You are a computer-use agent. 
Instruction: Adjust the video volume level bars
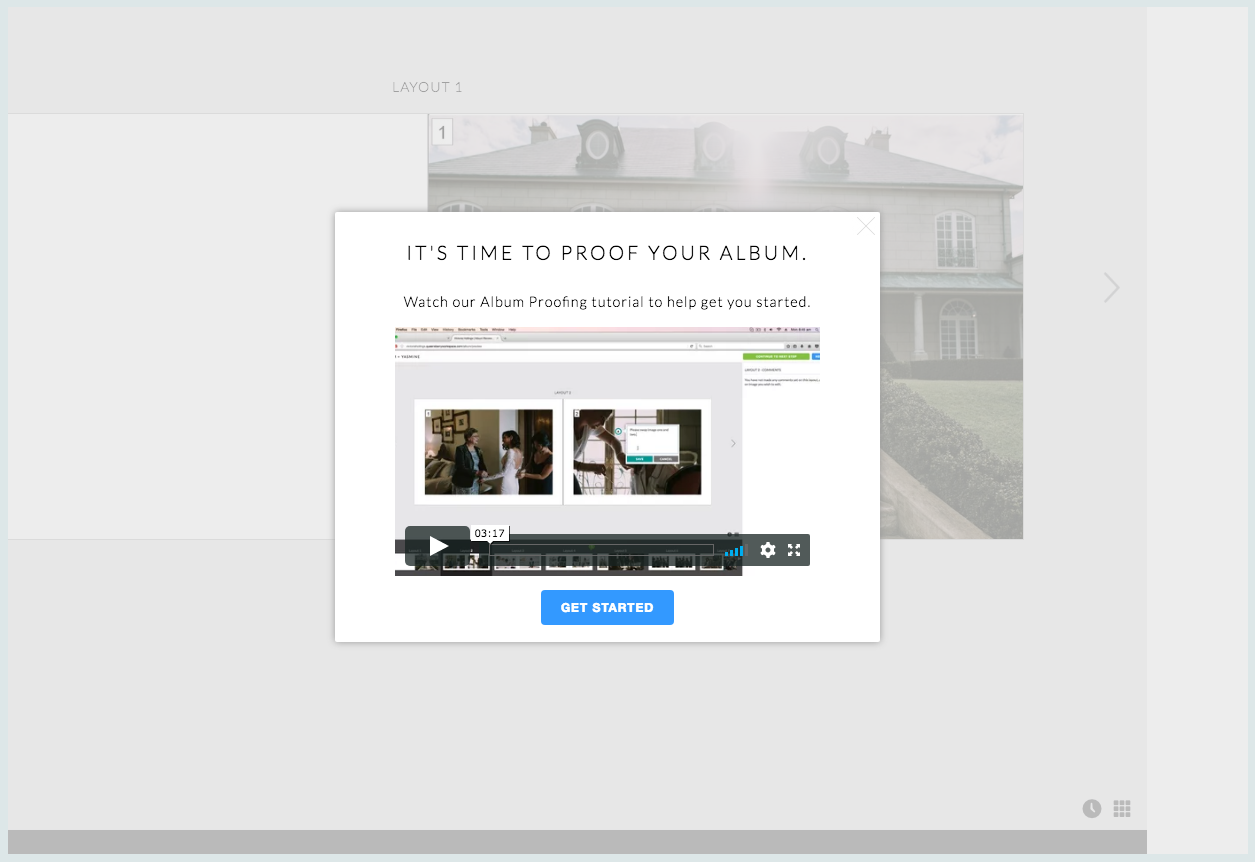[735, 550]
